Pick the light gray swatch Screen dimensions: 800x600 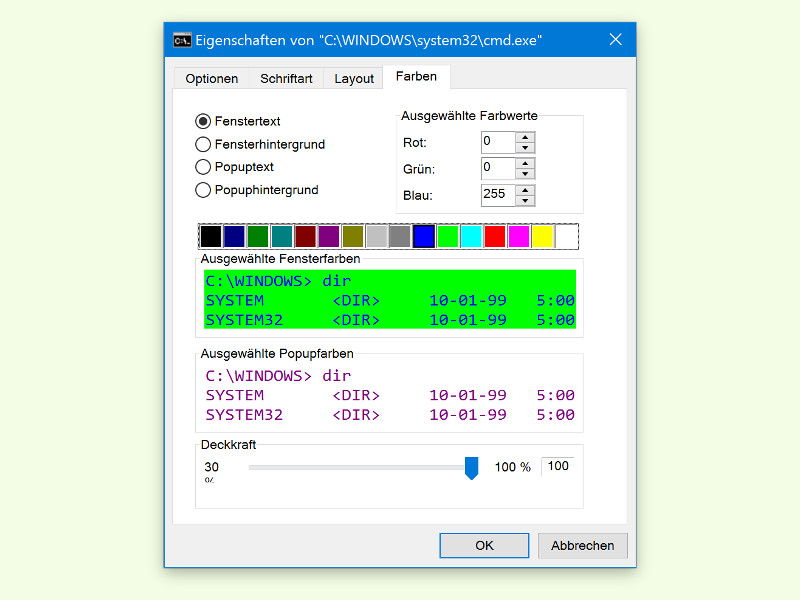click(x=377, y=237)
